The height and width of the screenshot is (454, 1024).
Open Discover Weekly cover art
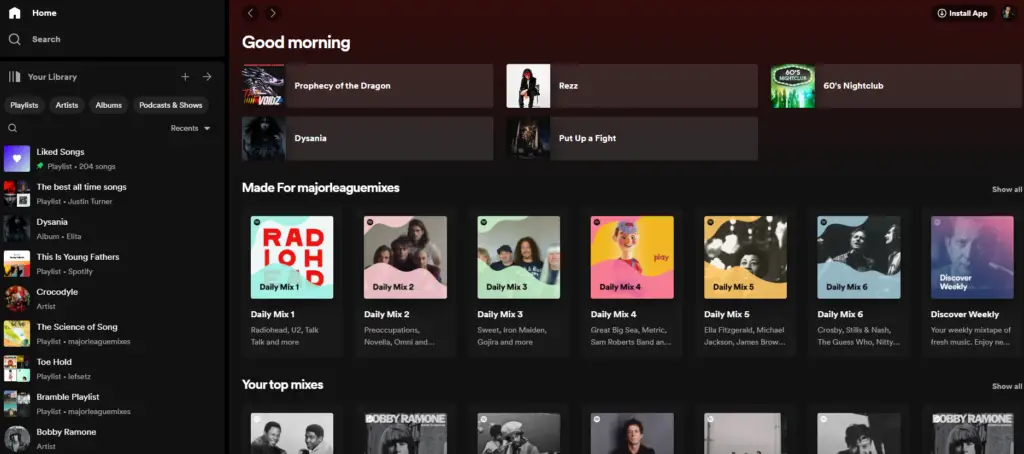(972, 257)
